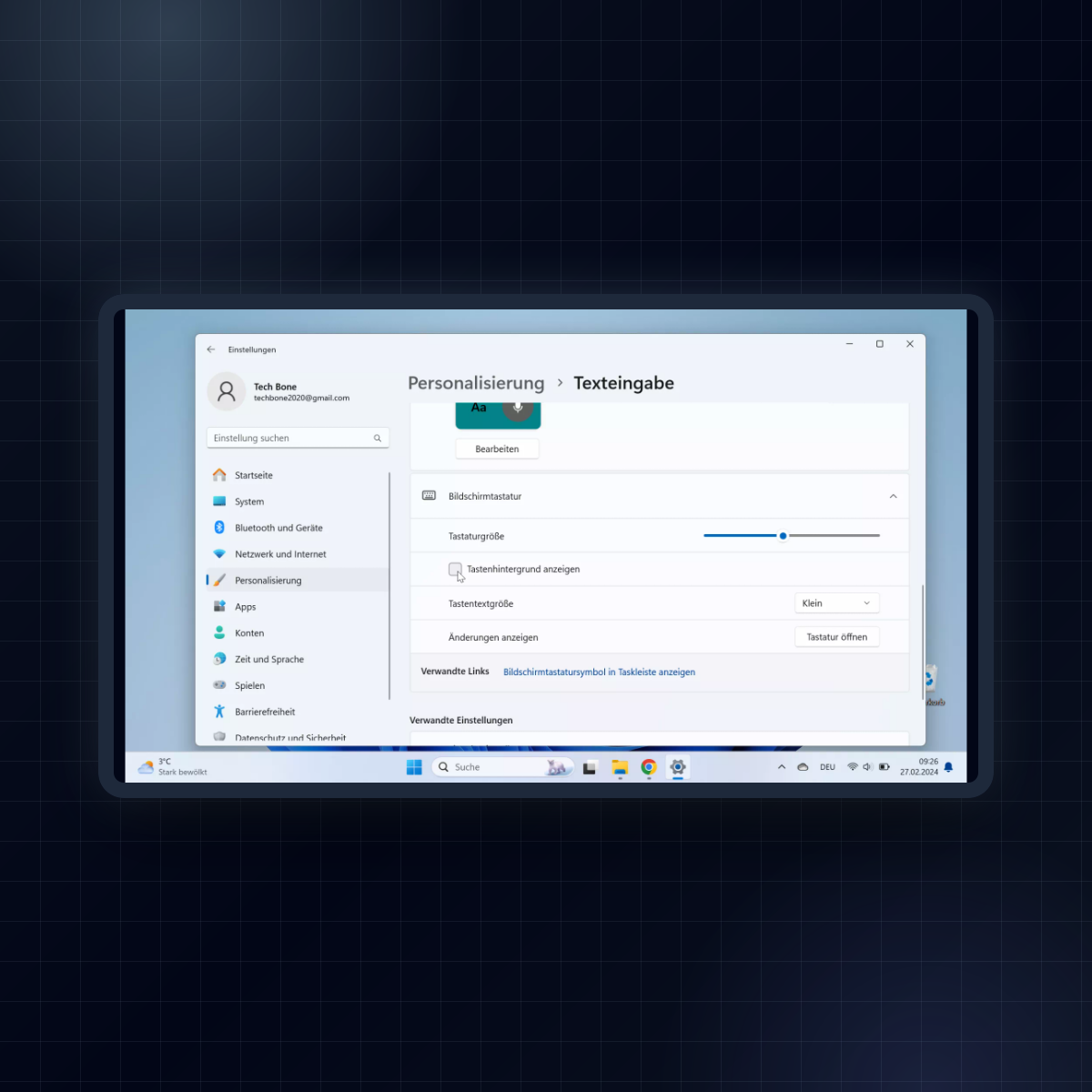
Task: Adjust the Tastaturgröße slider handle
Action: [783, 536]
